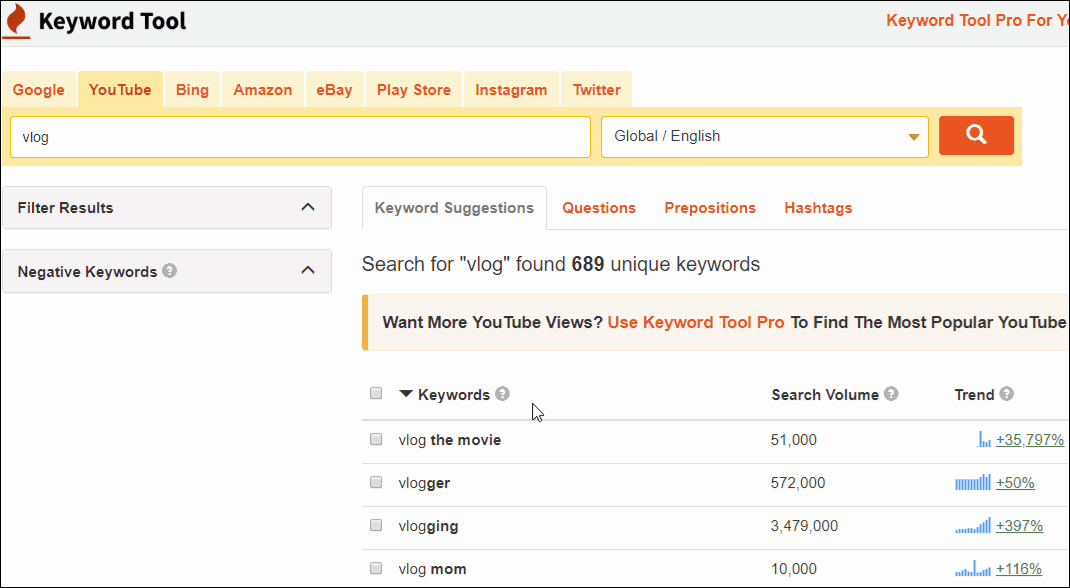The image size is (1070, 588).
Task: Click the keyword vlog the movie
Action: (x=450, y=440)
